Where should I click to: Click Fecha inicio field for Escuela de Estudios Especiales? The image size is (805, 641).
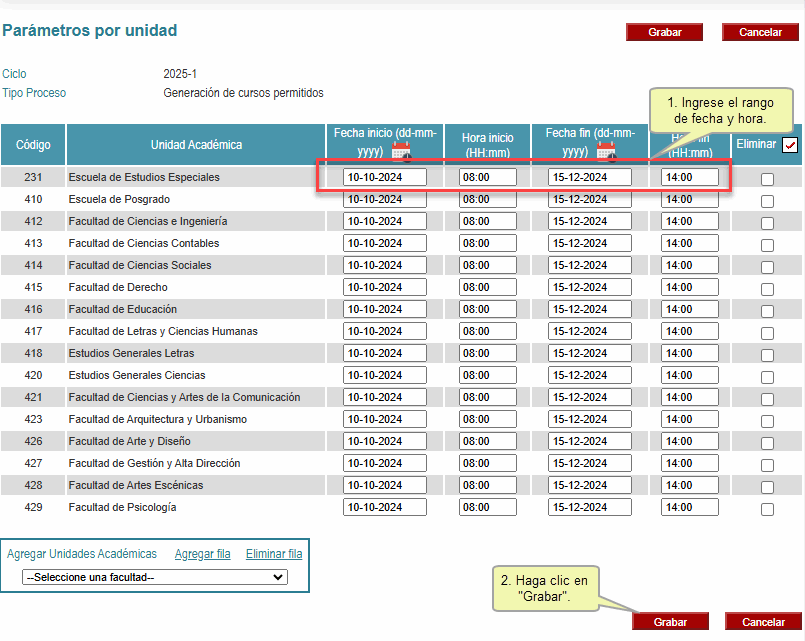(x=385, y=178)
